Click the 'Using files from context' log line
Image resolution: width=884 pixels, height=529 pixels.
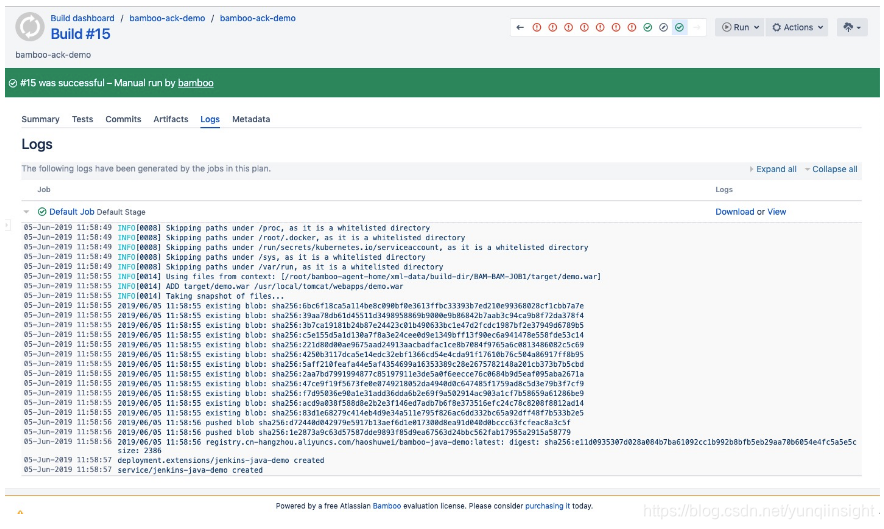[x=312, y=276]
